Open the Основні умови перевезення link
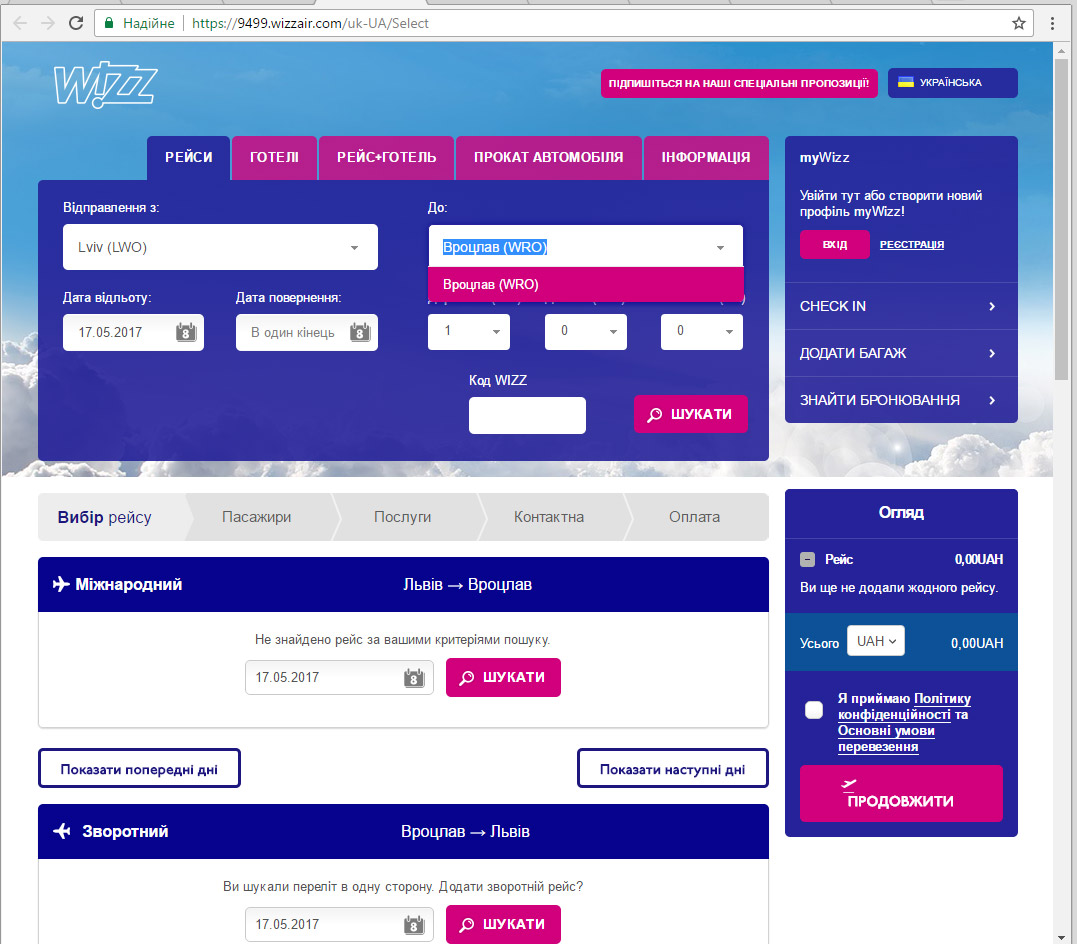This screenshot has height=944, width=1077. point(886,739)
